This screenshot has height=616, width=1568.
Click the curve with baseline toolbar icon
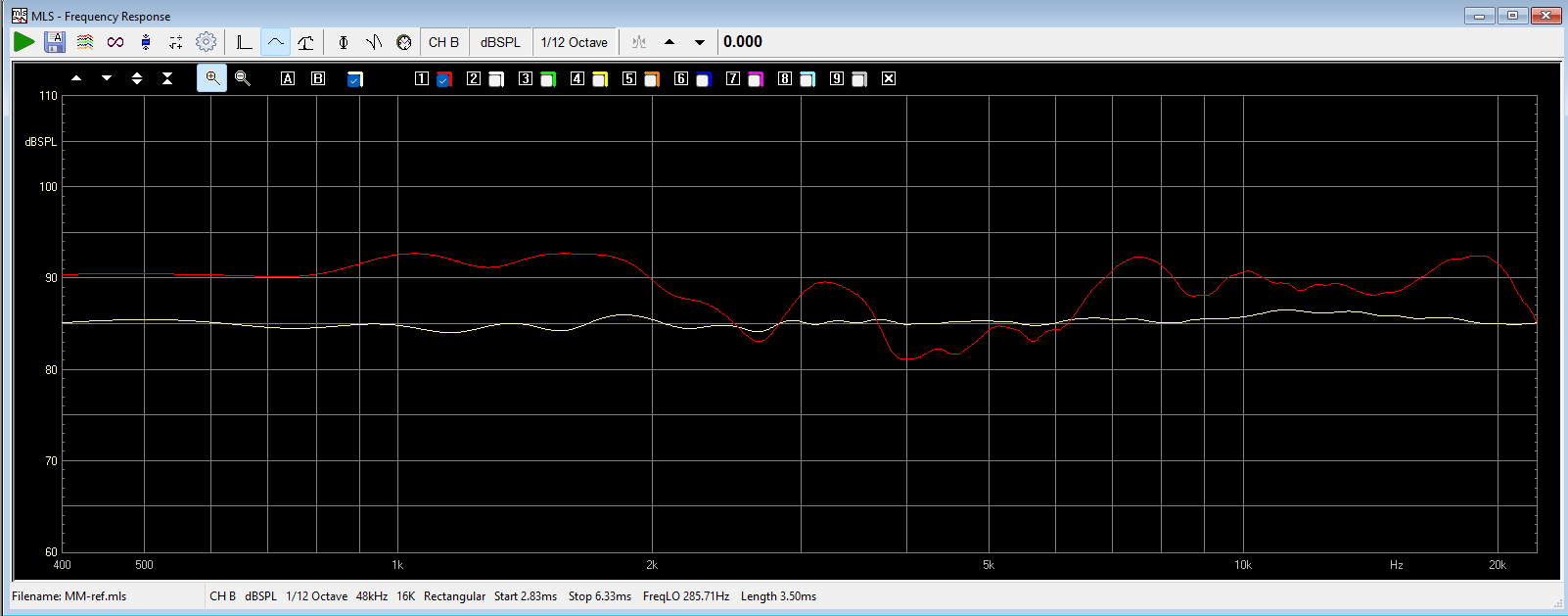tap(306, 42)
